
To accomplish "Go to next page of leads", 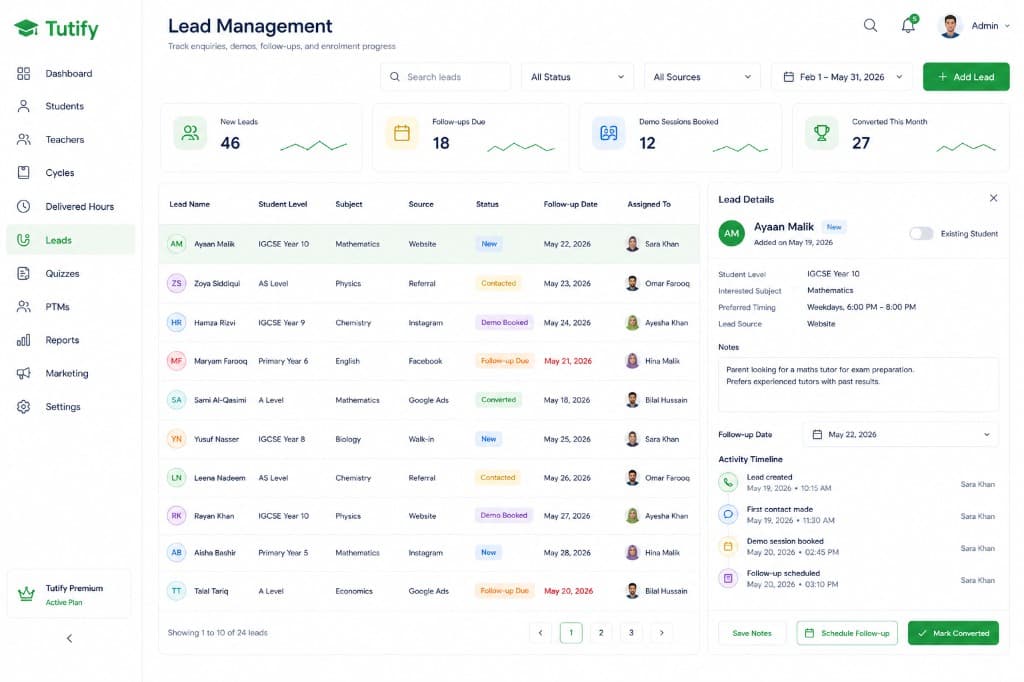I will click(662, 632).
